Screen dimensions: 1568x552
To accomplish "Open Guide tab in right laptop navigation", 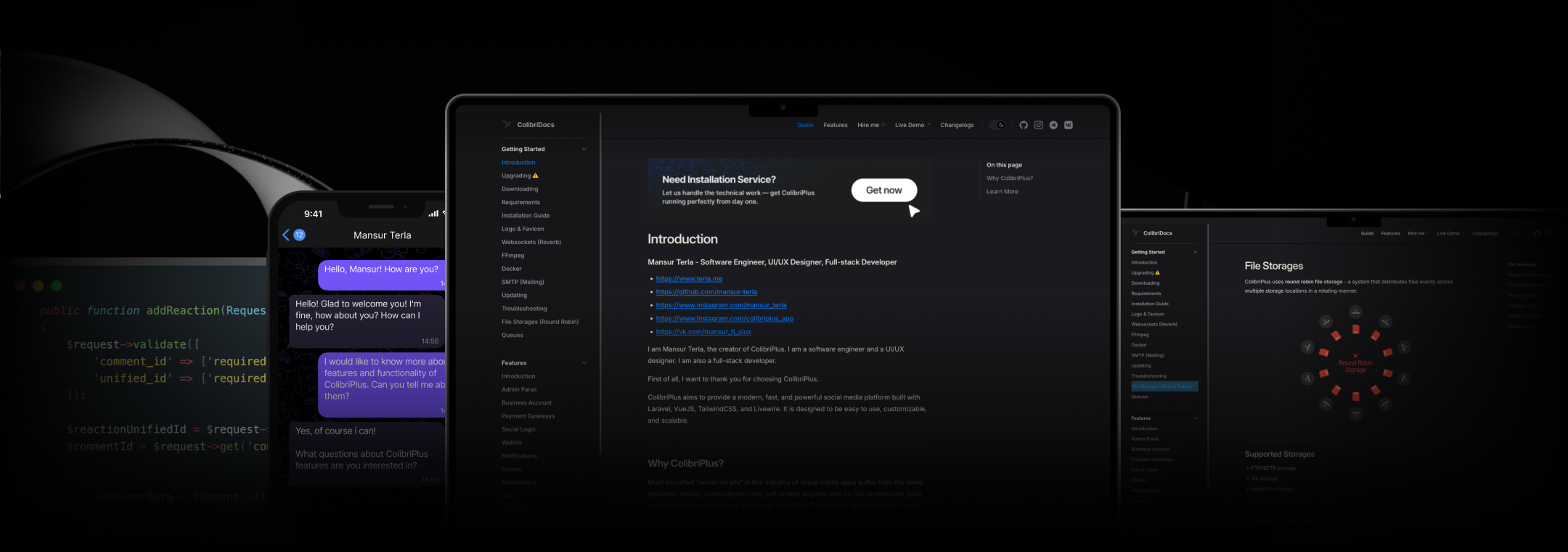I will 1367,233.
